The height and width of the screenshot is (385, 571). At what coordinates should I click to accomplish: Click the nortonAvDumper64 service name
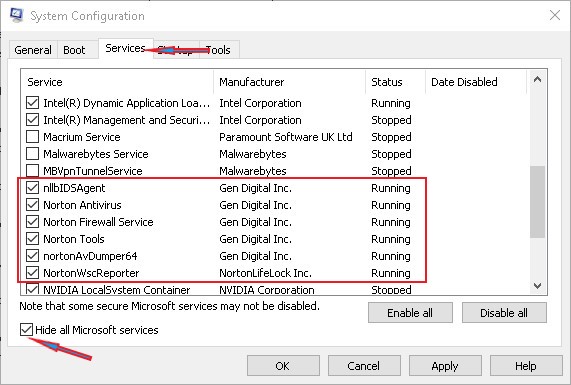[x=90, y=256]
